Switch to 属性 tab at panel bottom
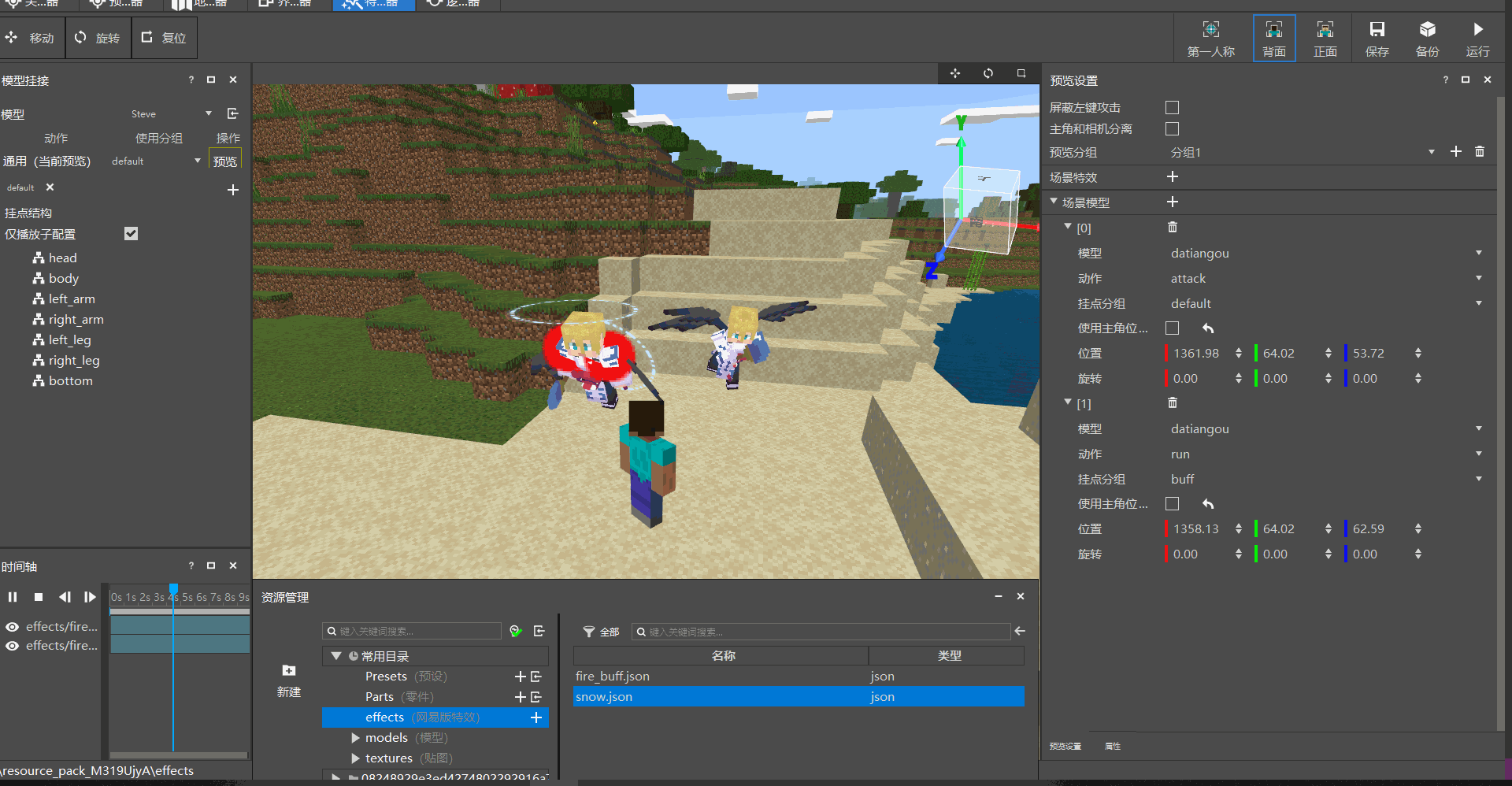Image resolution: width=1512 pixels, height=786 pixels. click(1113, 746)
